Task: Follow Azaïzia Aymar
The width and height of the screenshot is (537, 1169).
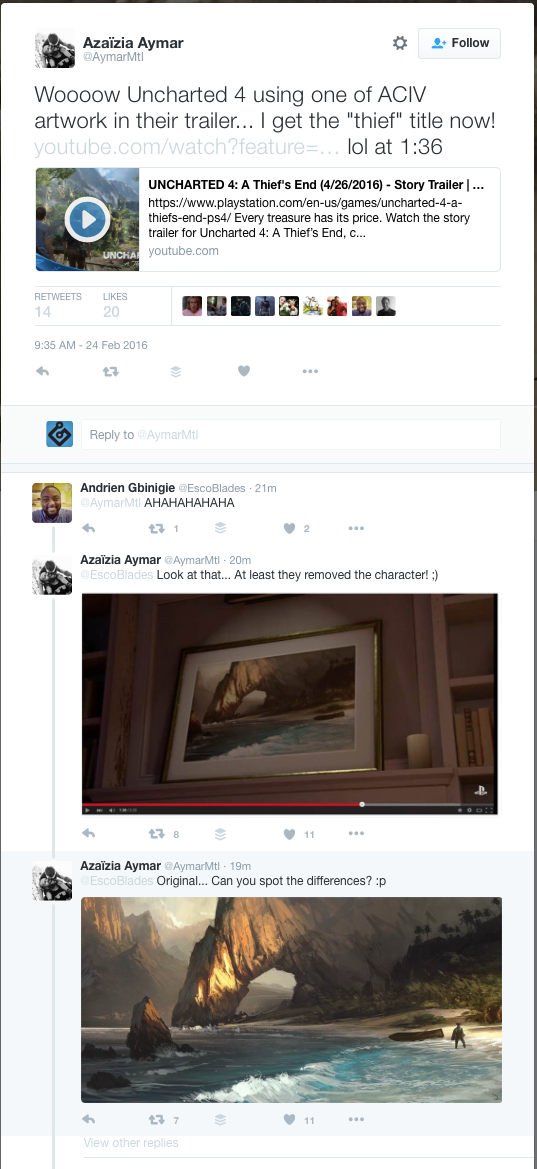Action: [x=459, y=43]
